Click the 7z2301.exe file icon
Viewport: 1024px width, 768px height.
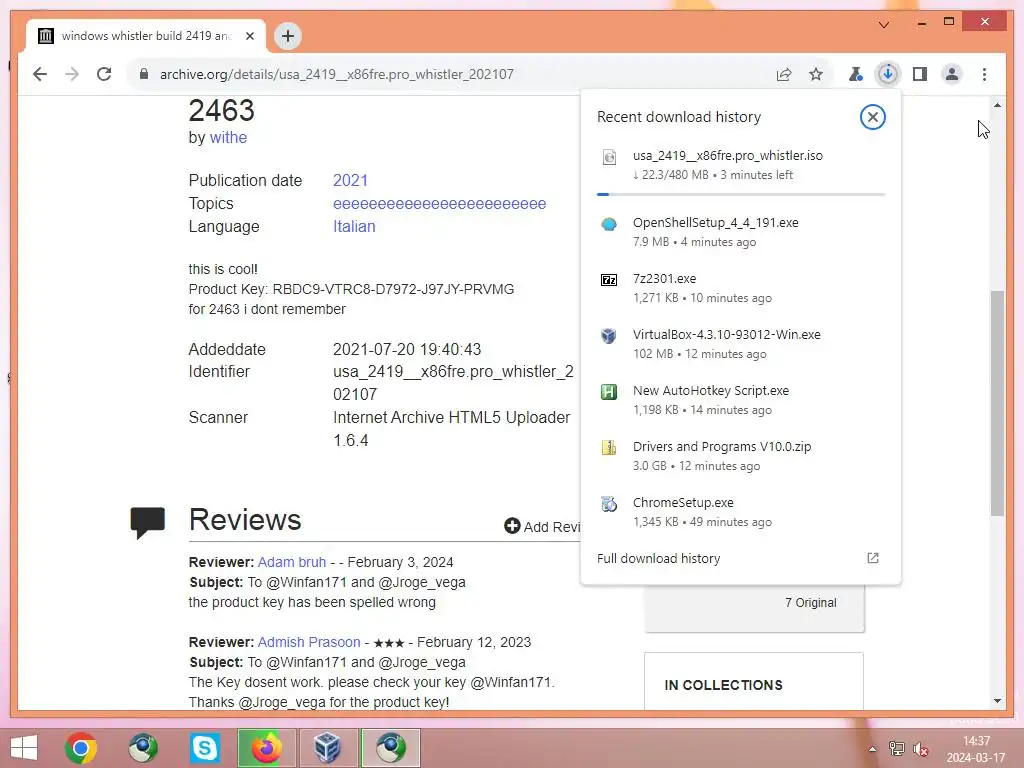pos(609,280)
